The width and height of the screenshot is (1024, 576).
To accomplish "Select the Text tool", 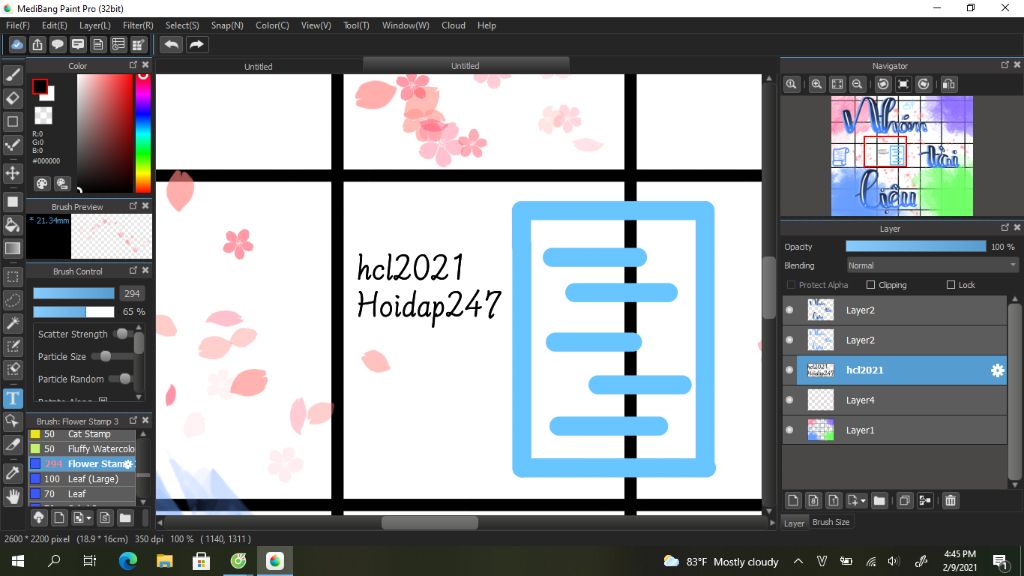I will click(x=12, y=398).
